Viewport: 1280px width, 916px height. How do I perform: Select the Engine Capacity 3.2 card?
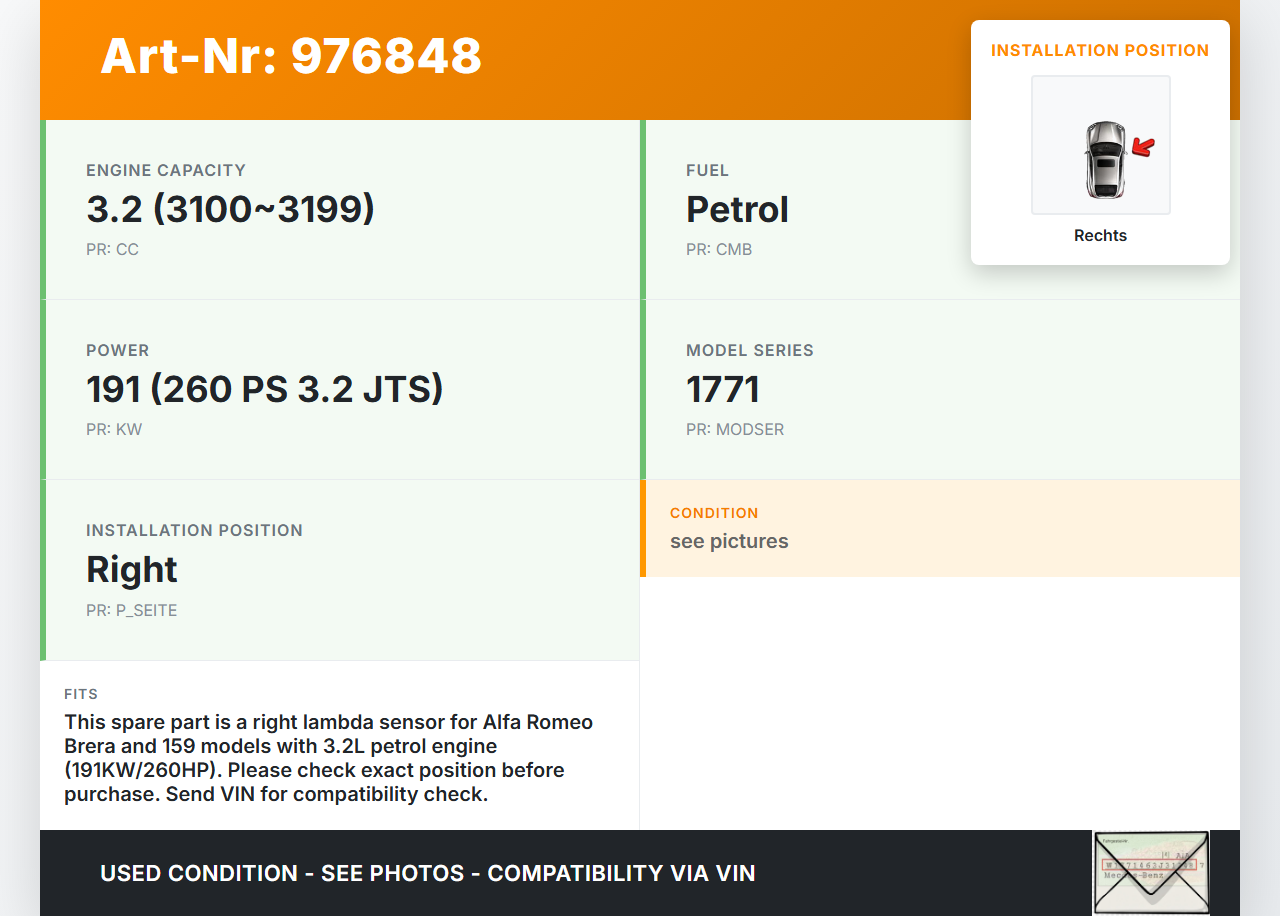(340, 210)
